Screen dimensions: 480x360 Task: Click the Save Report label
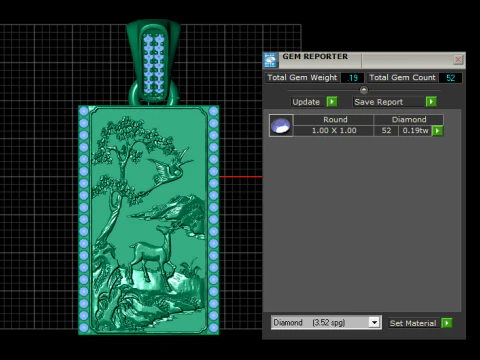[x=379, y=102]
